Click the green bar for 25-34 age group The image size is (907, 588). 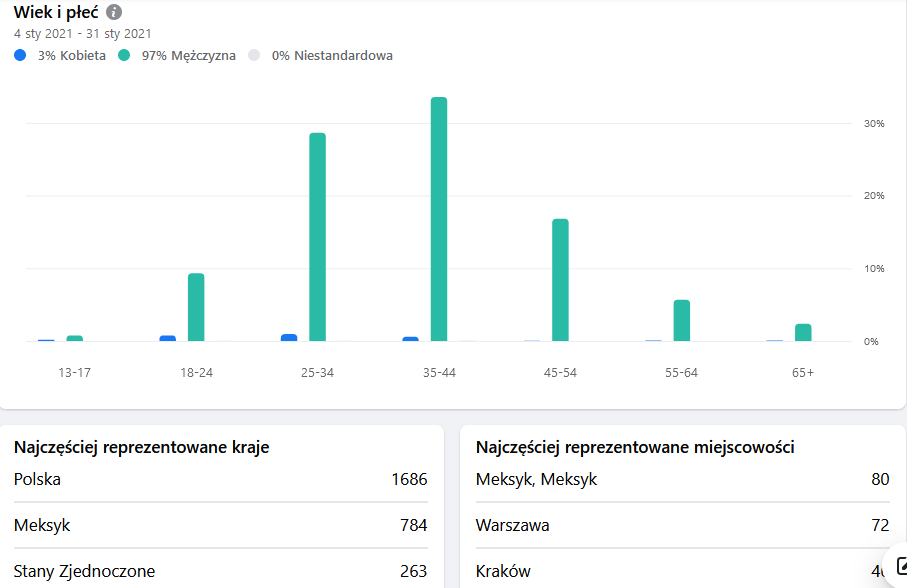[x=317, y=237]
